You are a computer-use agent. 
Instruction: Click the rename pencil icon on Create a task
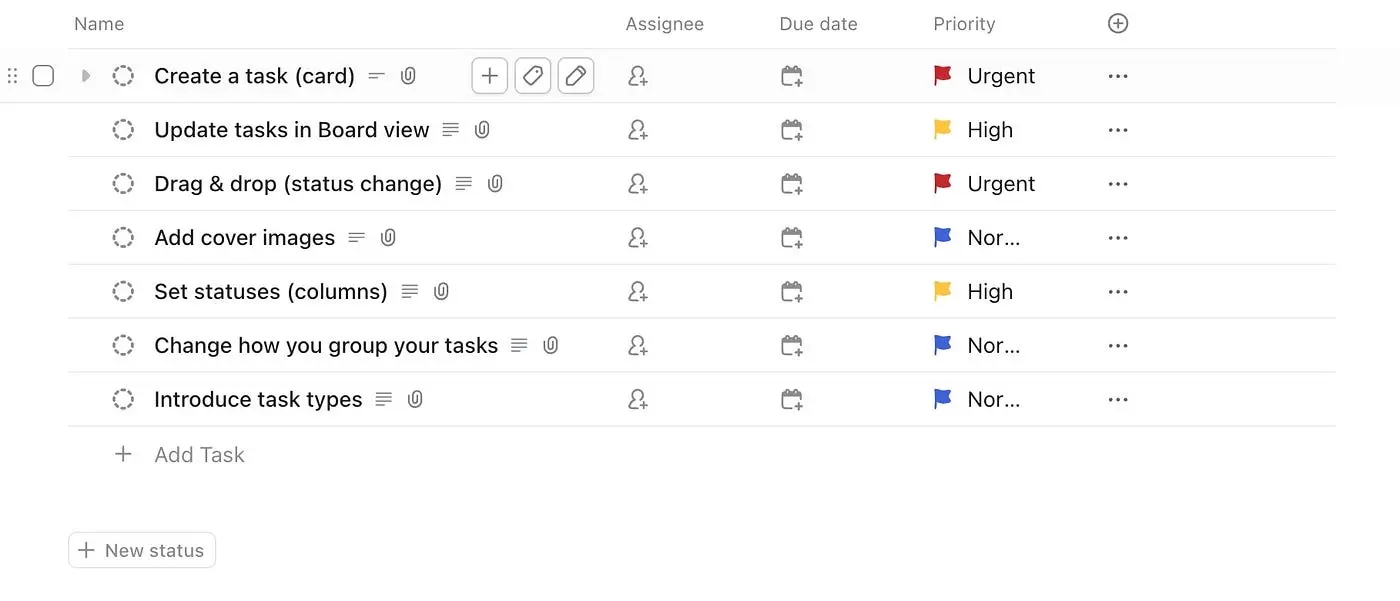tap(576, 76)
